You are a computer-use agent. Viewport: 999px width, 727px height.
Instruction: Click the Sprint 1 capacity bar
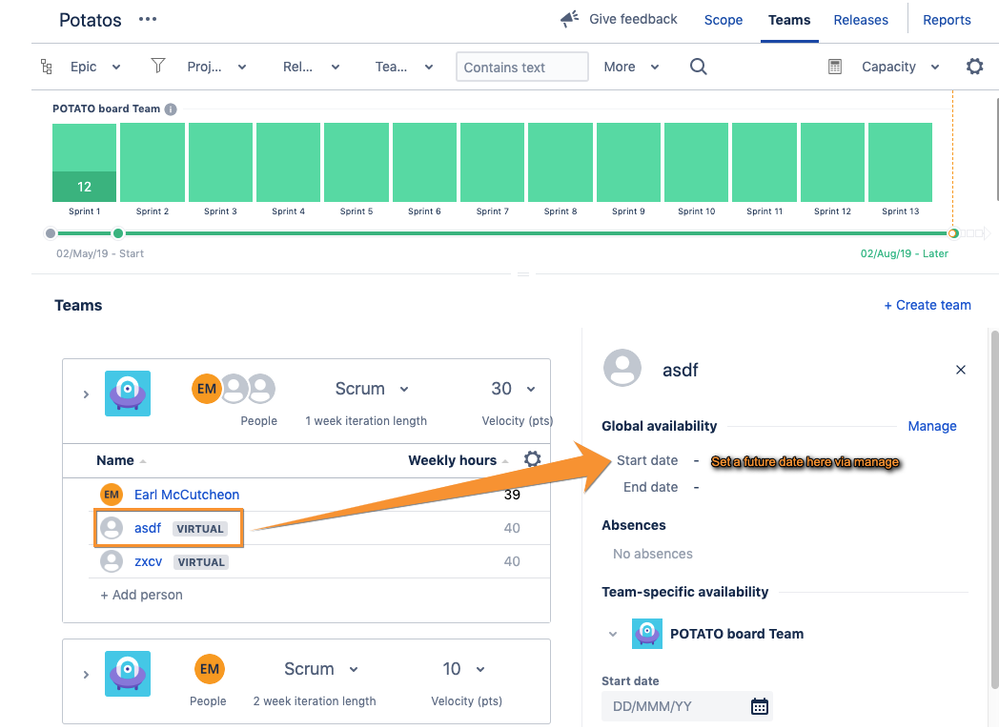[84, 162]
